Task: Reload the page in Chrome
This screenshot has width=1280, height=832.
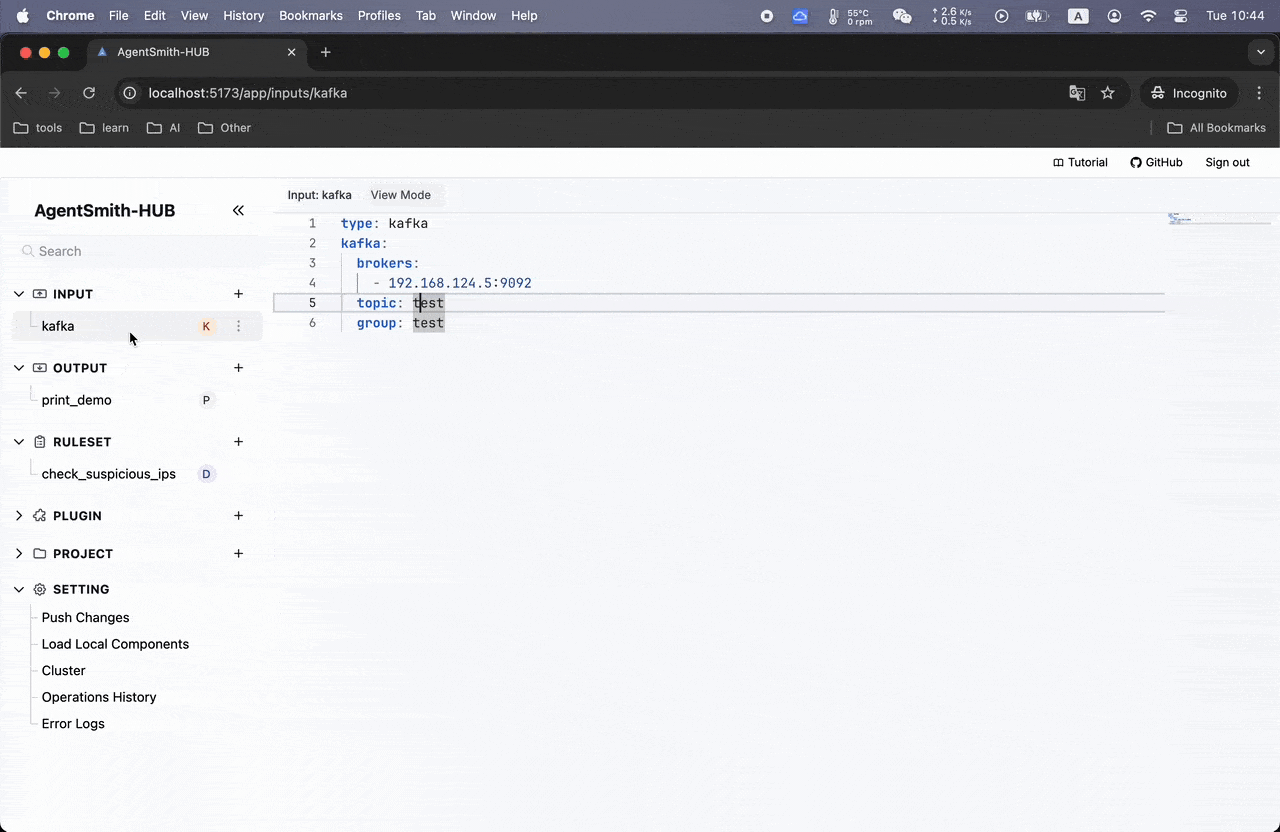Action: [89, 93]
